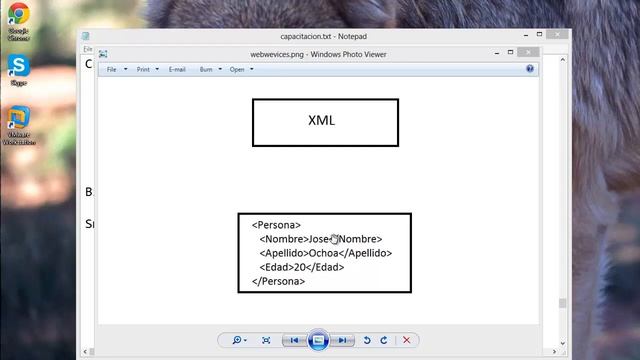640x360 pixels.
Task: Click the <Apellido>Ochoa</Apellido> line
Action: 326,253
